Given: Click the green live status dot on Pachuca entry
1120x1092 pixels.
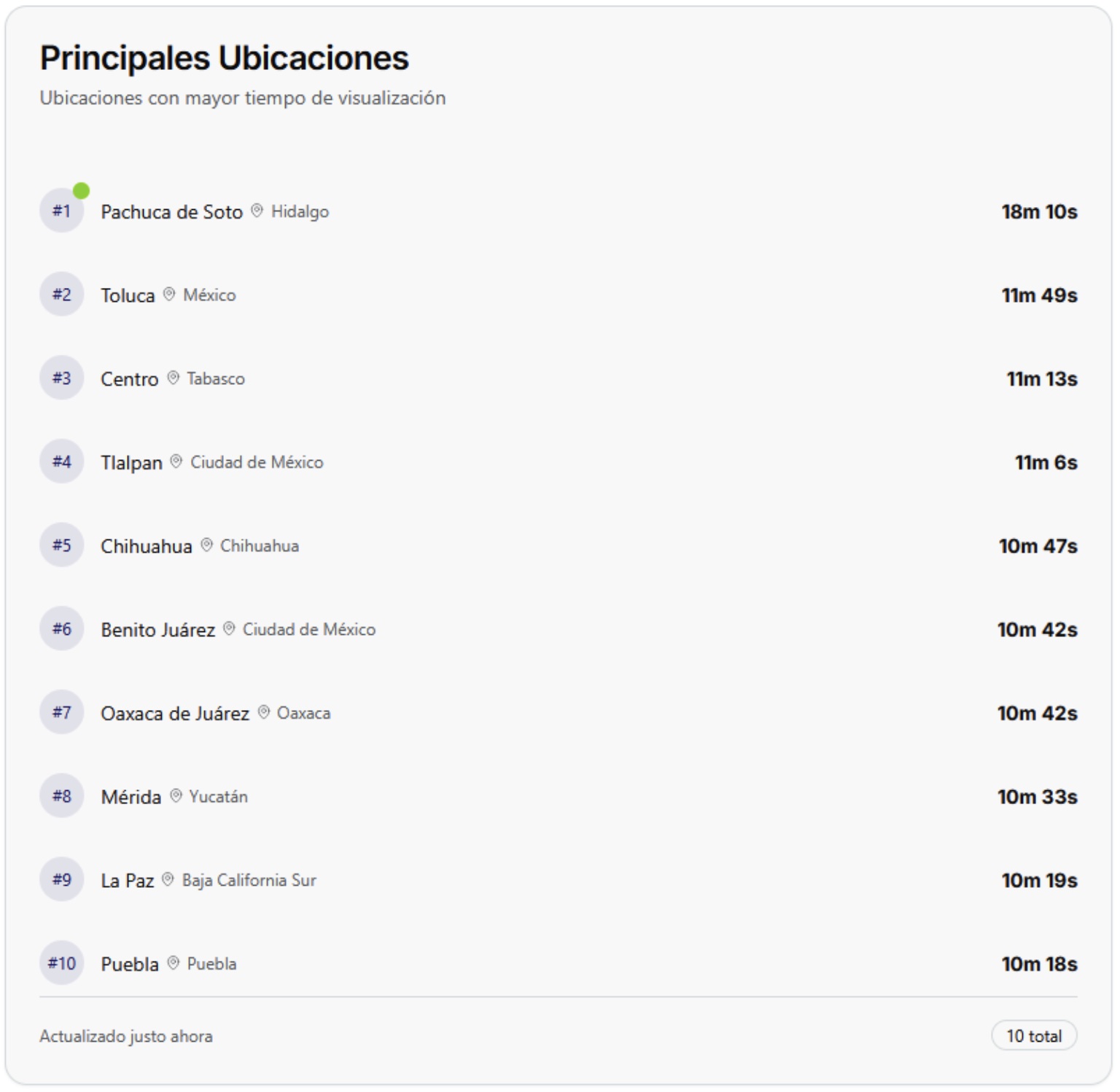Looking at the screenshot, I should pos(82,192).
